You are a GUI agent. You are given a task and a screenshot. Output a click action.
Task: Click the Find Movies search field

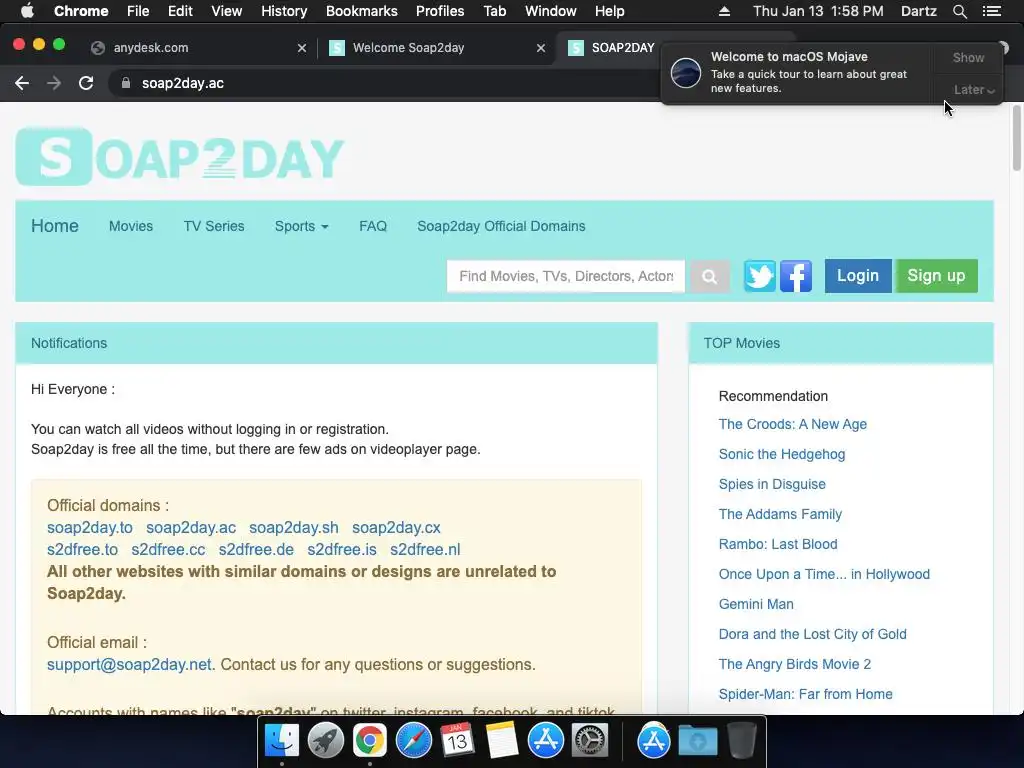(566, 276)
